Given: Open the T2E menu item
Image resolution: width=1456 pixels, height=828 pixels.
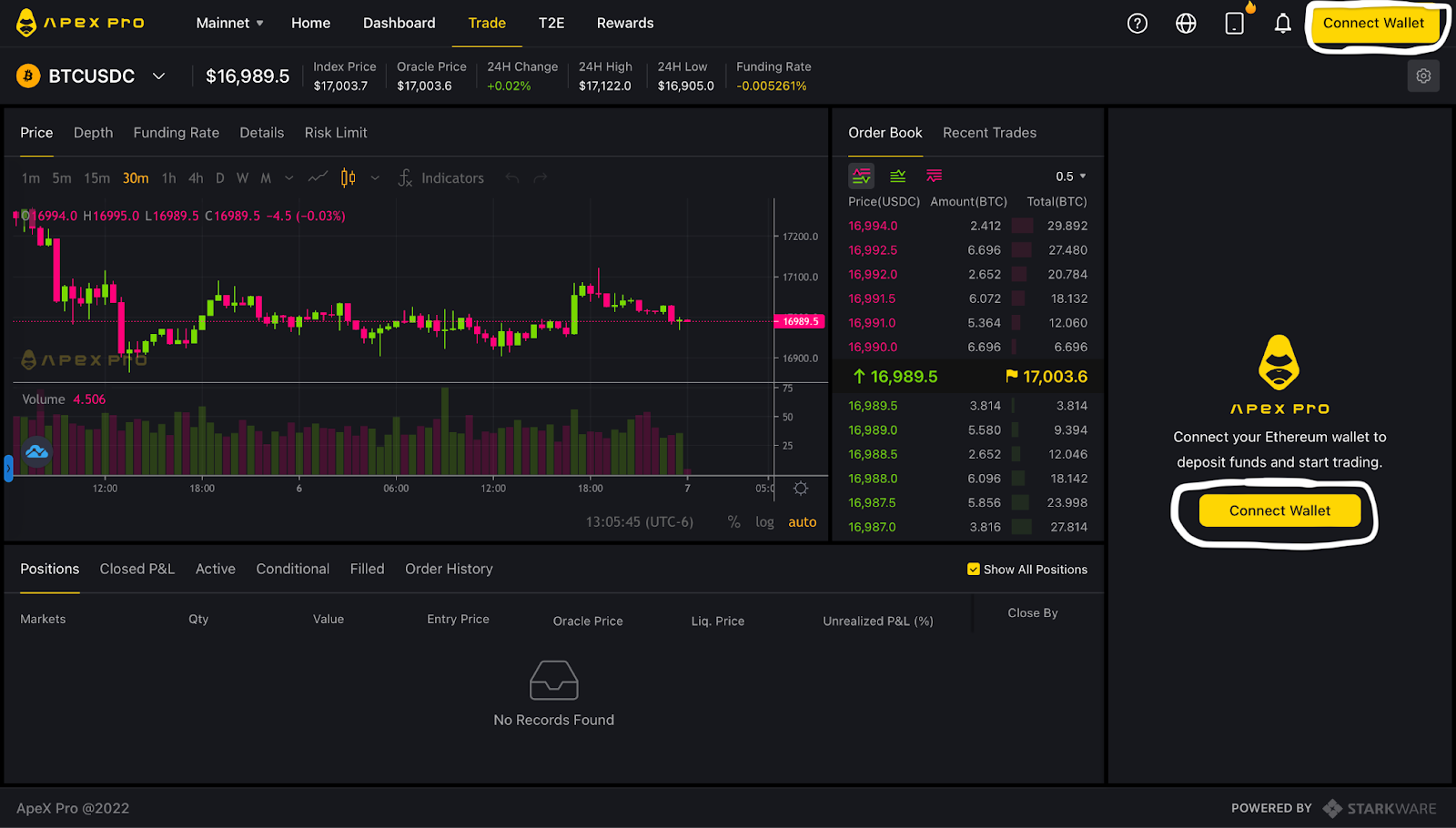Looking at the screenshot, I should 551,24.
